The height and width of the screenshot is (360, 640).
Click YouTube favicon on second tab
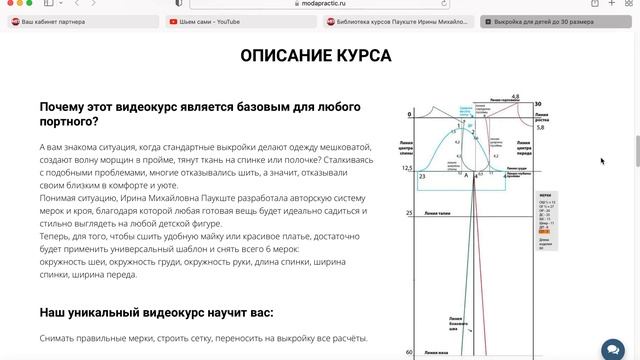coord(173,22)
